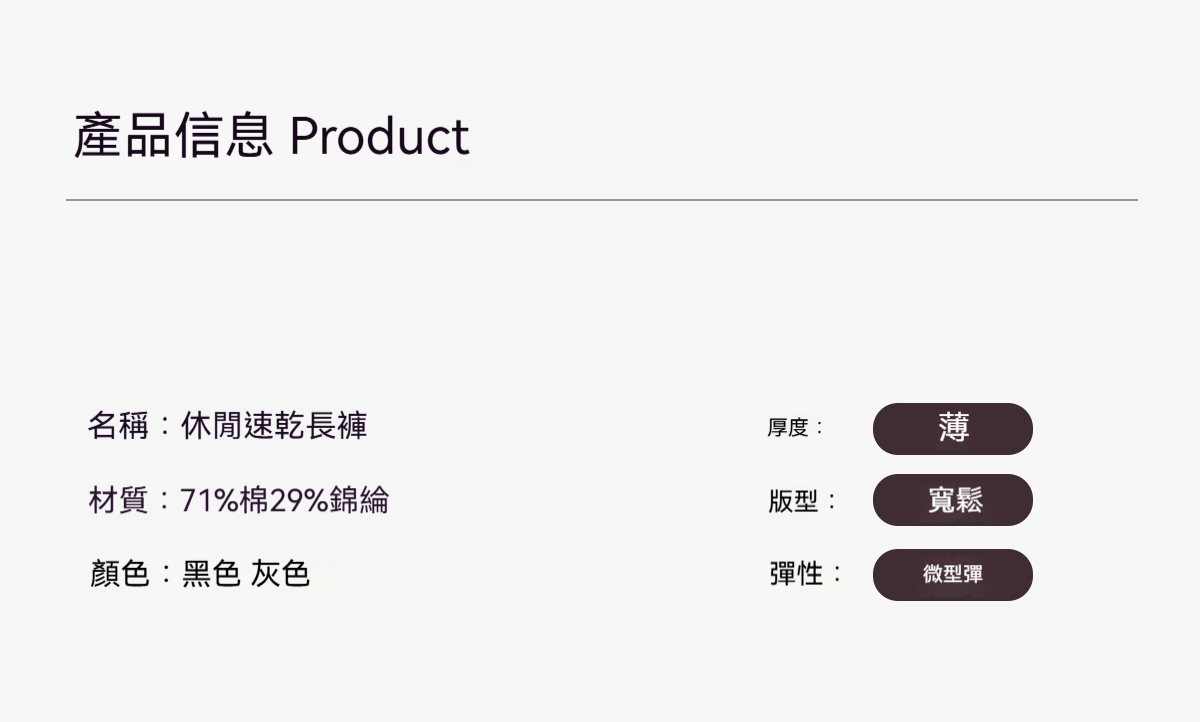Click the 71%棉 material text

224,500
